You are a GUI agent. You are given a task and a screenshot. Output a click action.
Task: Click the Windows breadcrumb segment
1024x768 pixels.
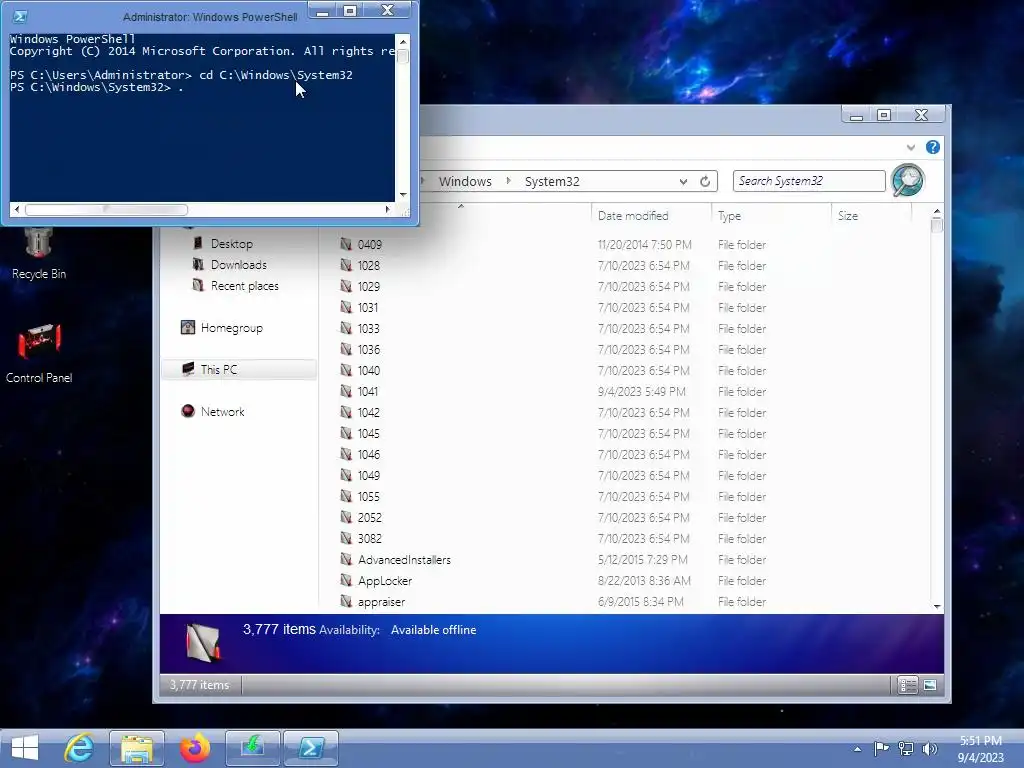[x=465, y=182]
